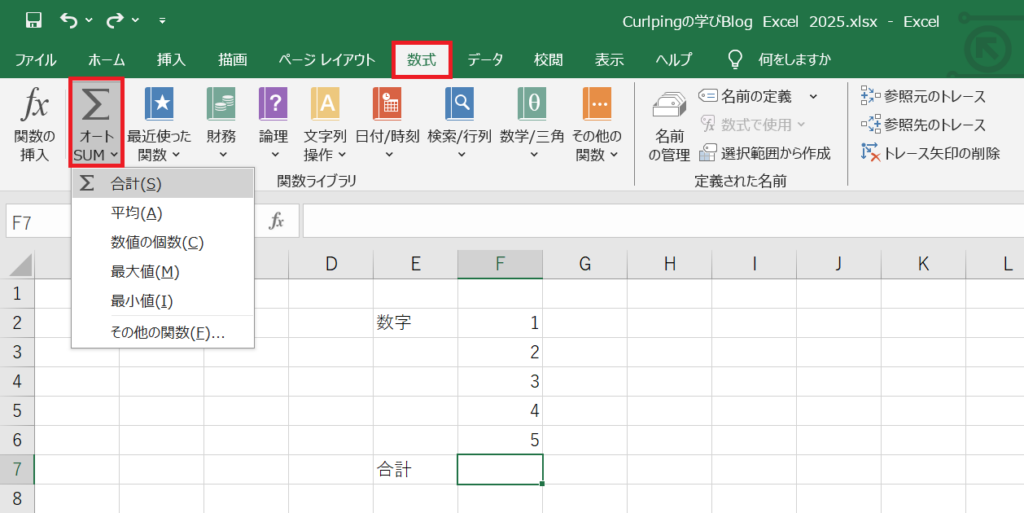Open the 数学/三角 functions theta icon
The image size is (1024, 513).
point(532,104)
